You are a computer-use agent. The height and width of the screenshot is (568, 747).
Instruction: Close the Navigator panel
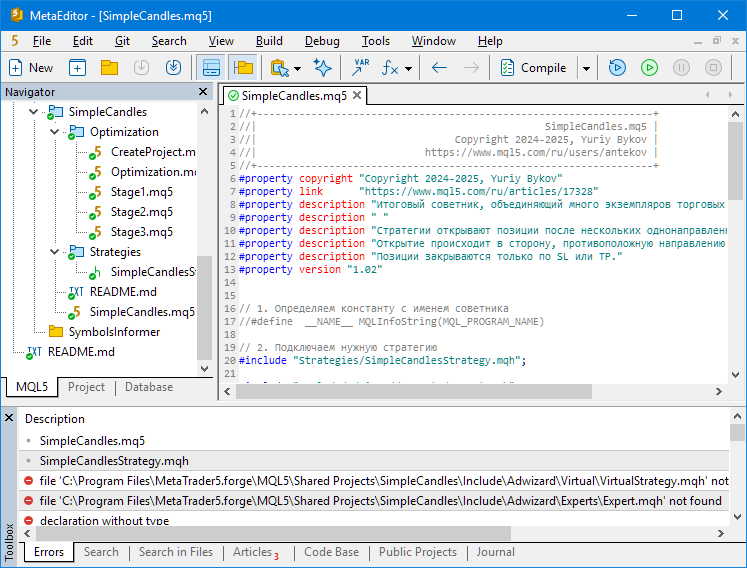(203, 91)
